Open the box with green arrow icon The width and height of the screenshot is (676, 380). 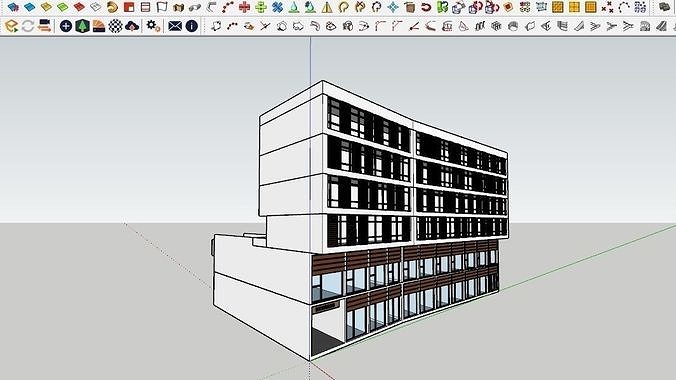pos(11,26)
